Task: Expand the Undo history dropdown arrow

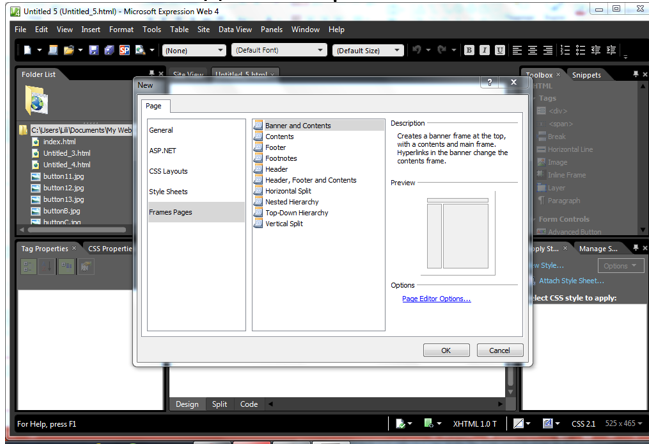Action: tap(428, 50)
